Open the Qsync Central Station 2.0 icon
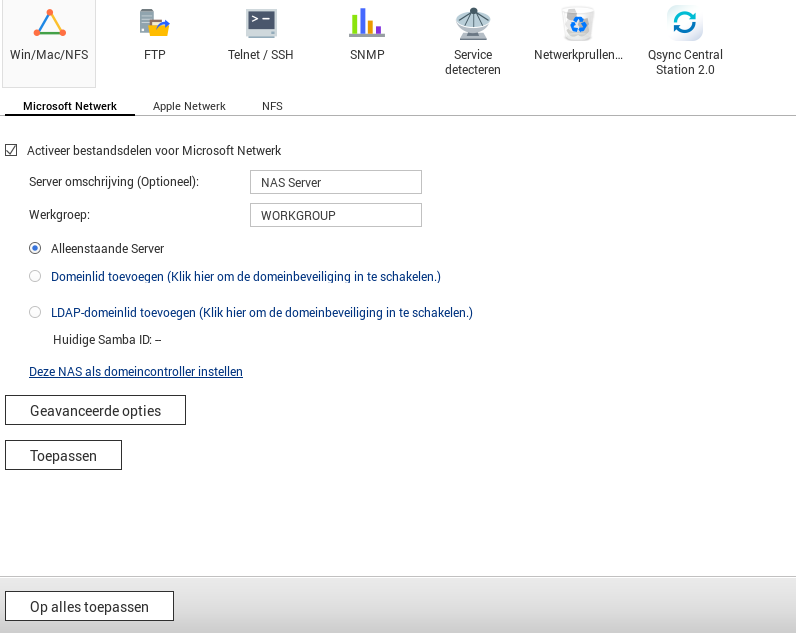 [x=685, y=24]
